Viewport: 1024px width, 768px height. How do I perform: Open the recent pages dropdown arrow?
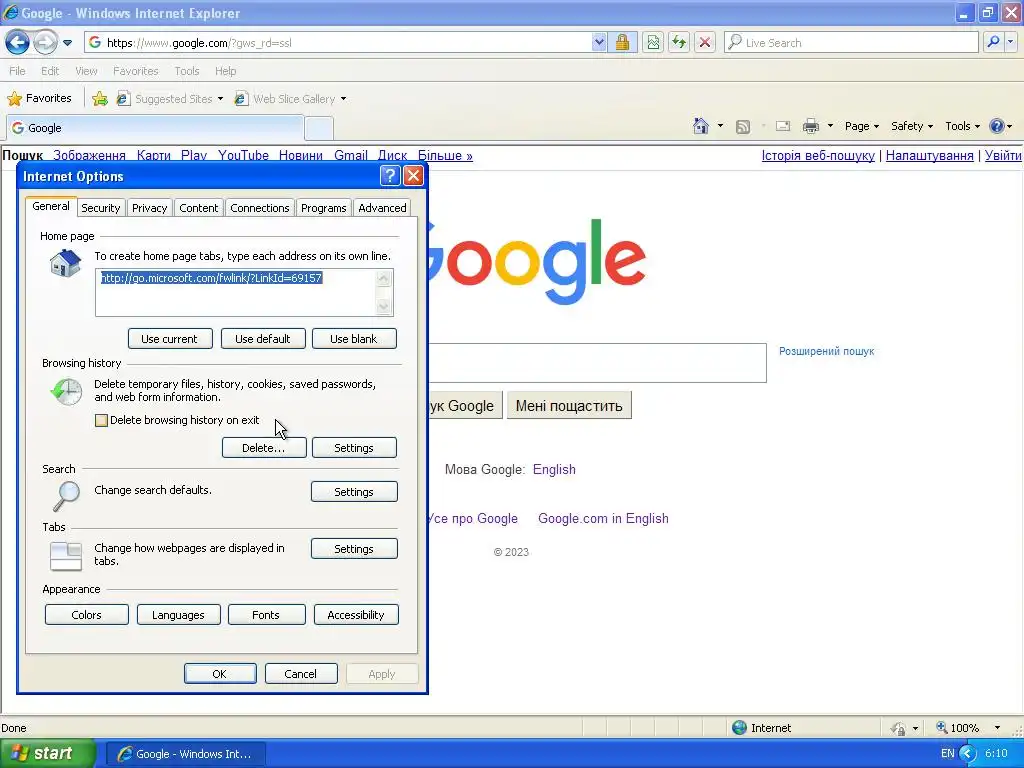tap(67, 43)
